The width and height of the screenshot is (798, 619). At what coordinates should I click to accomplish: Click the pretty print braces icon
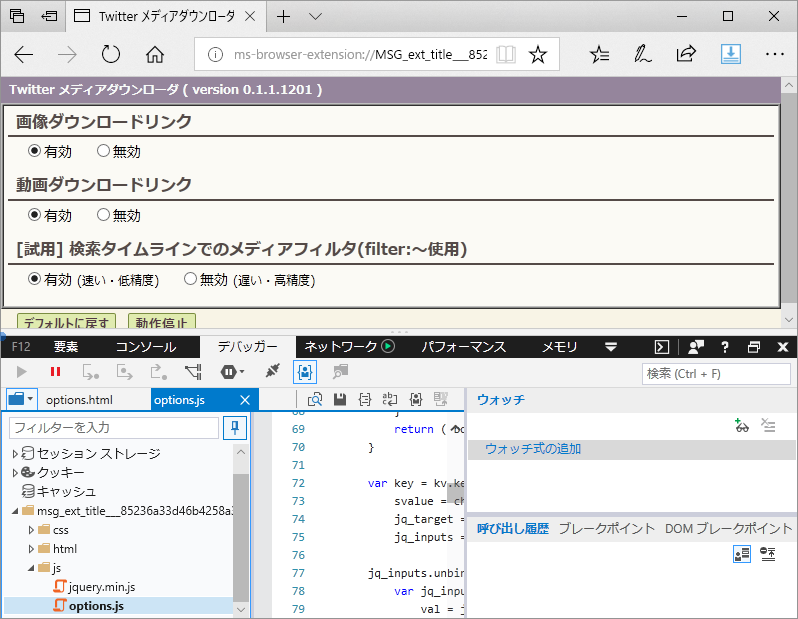point(365,400)
